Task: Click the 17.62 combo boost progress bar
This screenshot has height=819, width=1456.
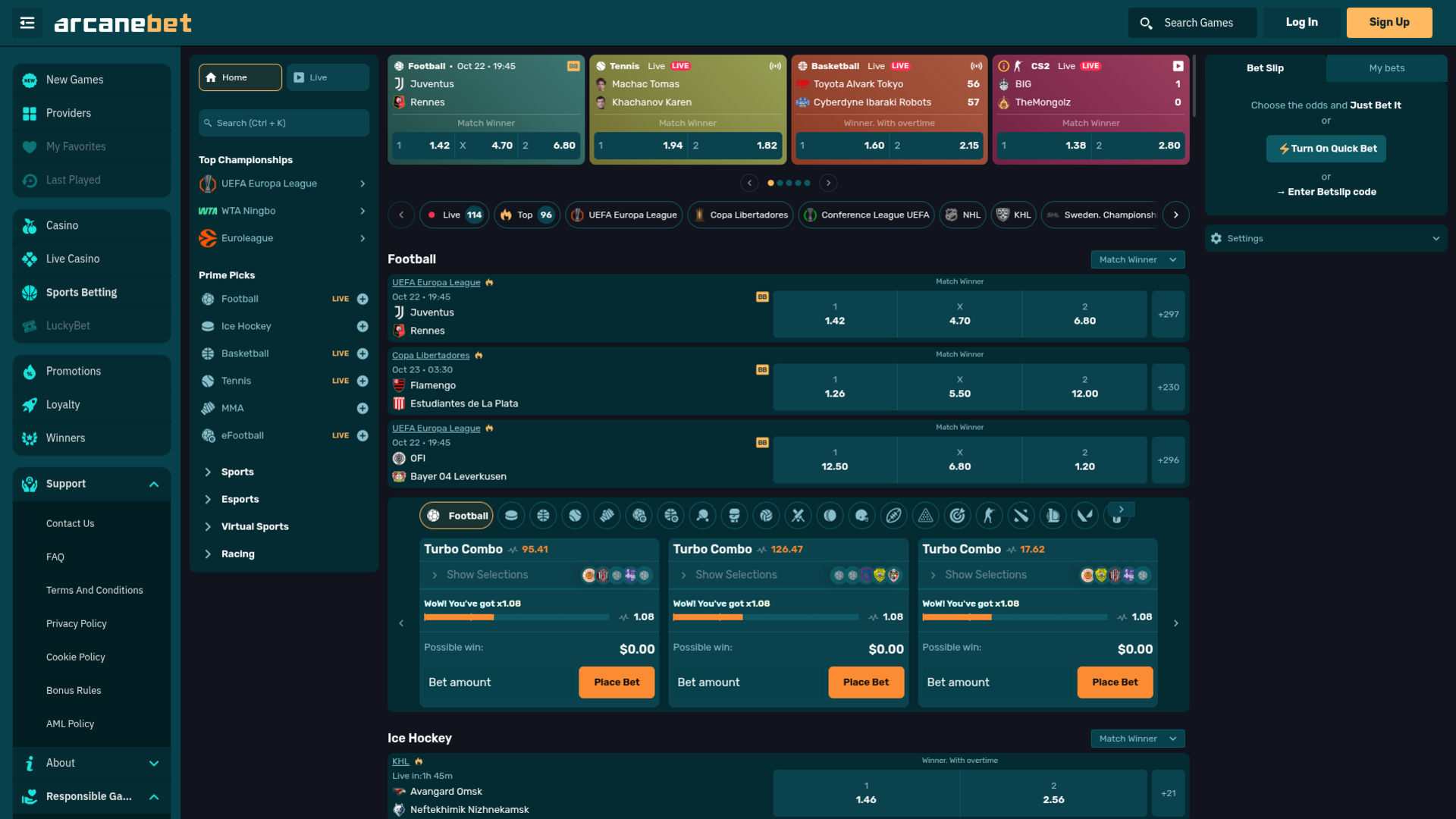Action: pos(1015,617)
